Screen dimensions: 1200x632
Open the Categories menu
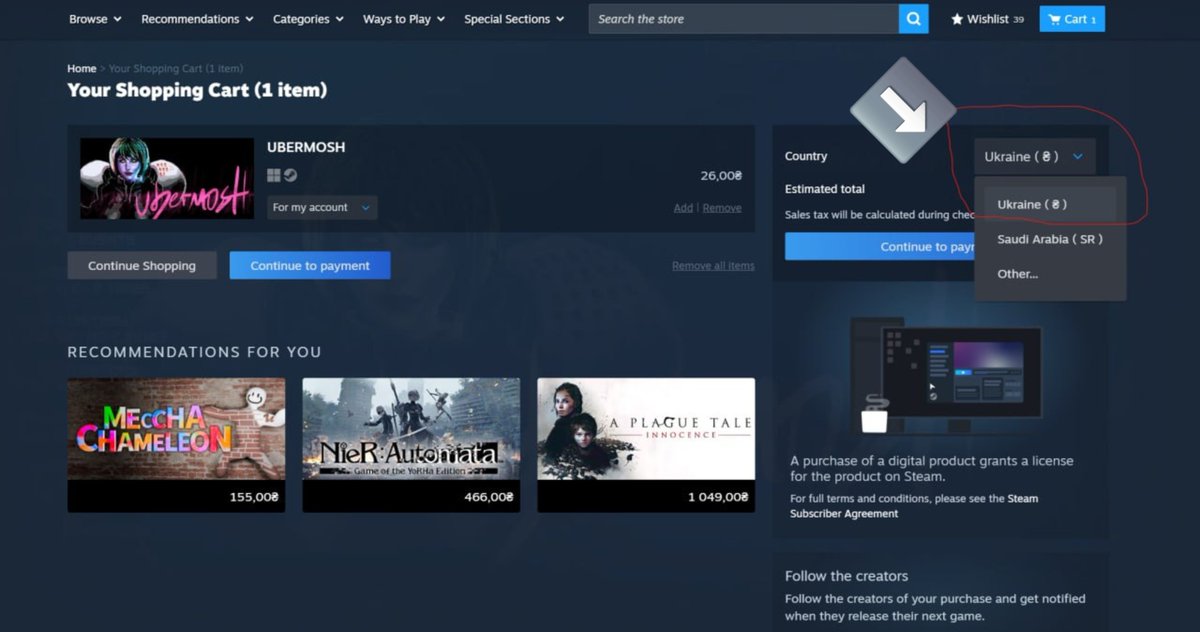point(308,19)
